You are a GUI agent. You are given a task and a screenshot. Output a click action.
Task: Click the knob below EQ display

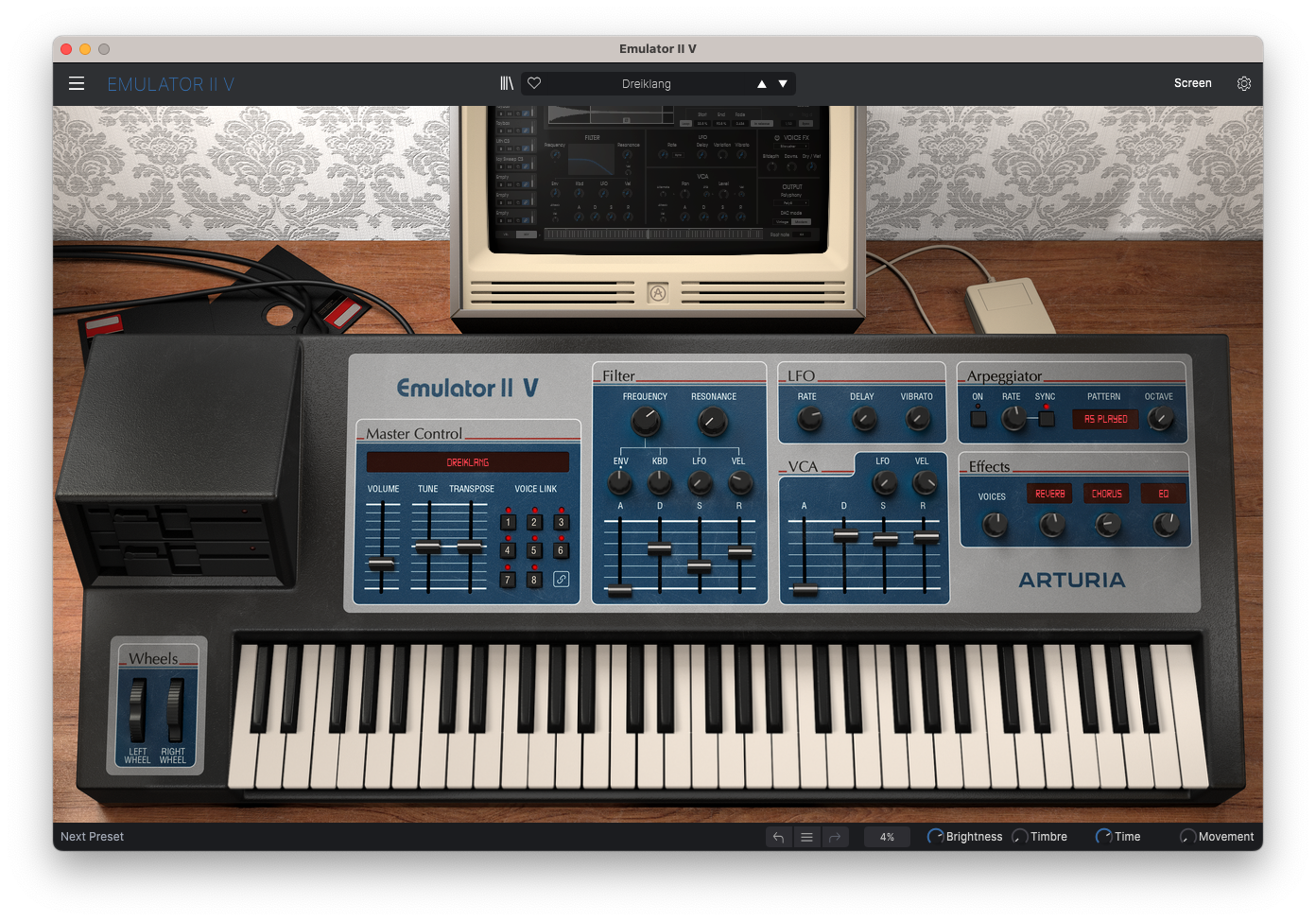[x=1166, y=524]
